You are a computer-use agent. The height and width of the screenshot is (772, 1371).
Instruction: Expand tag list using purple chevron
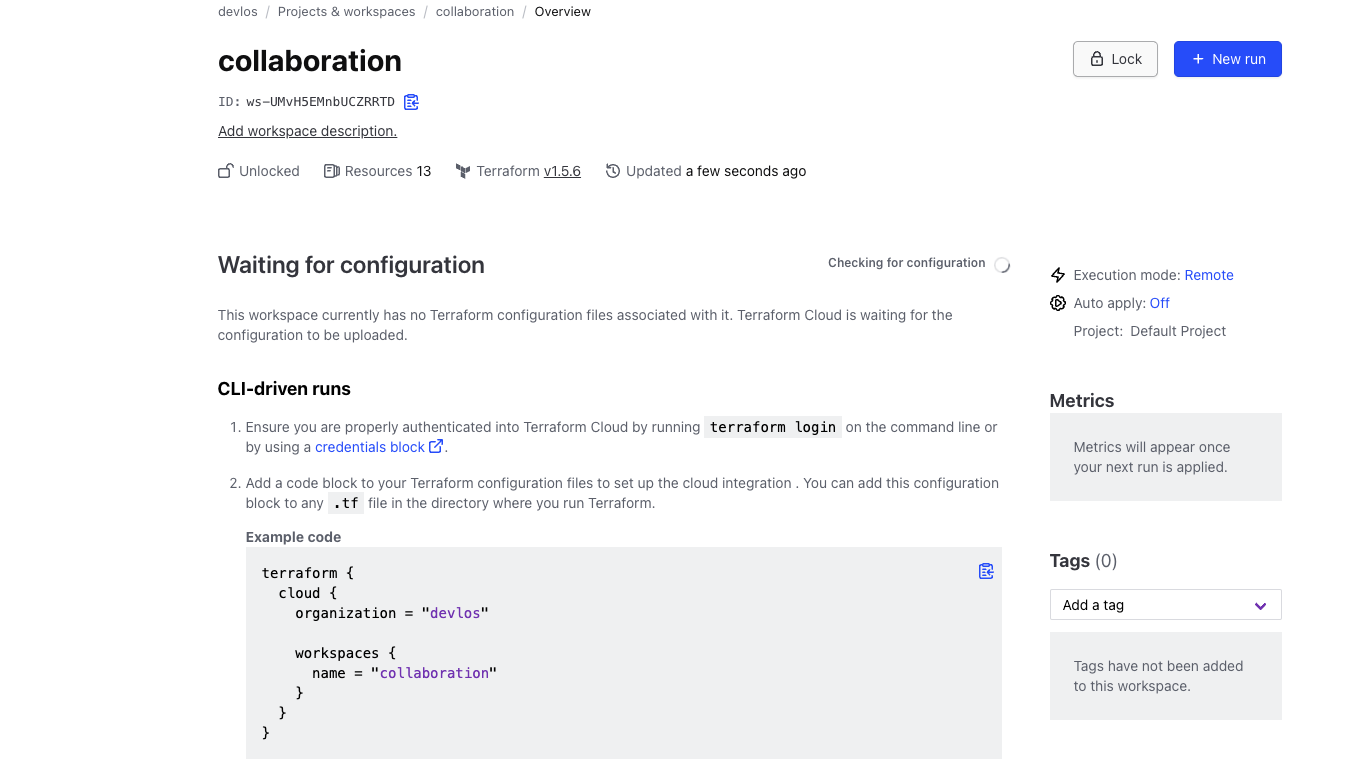(1261, 605)
